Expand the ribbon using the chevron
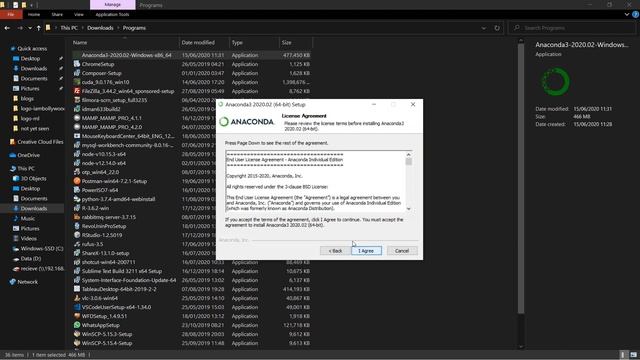This screenshot has width=640, height=360. 627,14
